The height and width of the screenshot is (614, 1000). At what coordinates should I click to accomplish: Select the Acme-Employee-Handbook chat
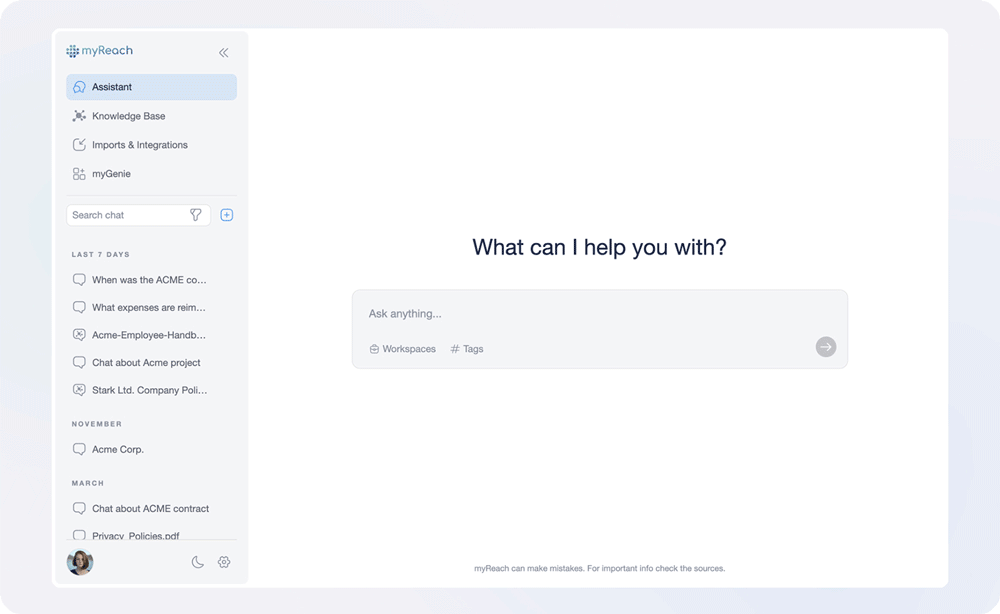[x=148, y=335]
